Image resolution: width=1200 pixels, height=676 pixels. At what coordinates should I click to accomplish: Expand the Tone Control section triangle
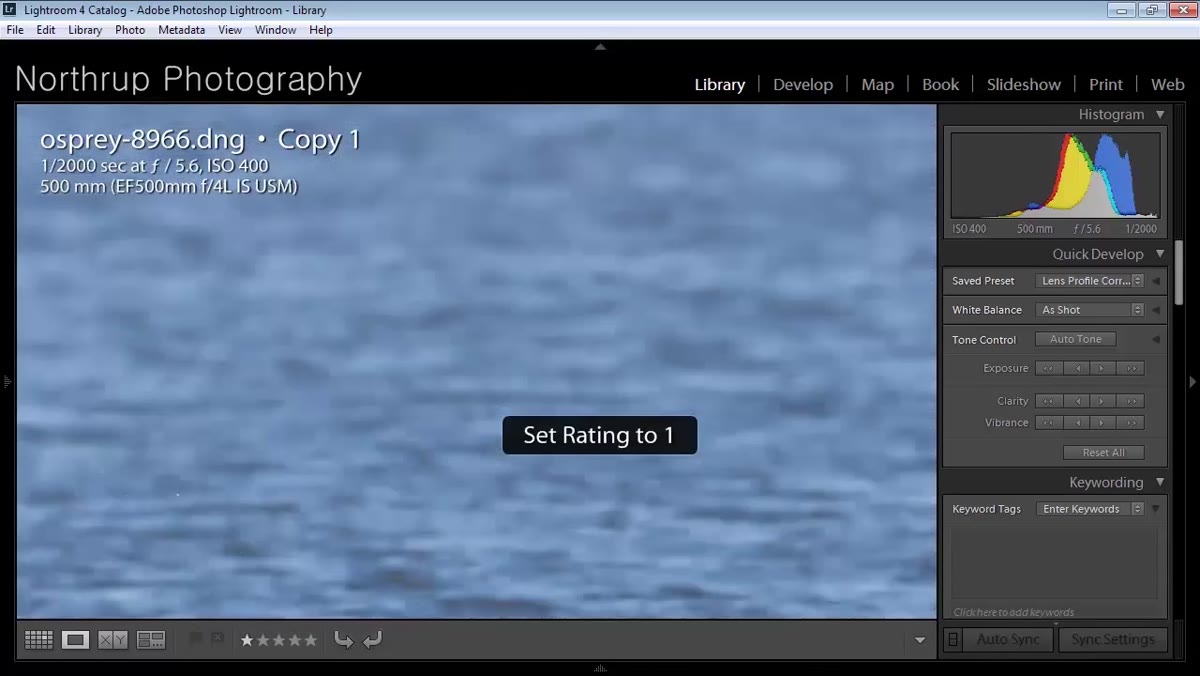pos(1156,340)
